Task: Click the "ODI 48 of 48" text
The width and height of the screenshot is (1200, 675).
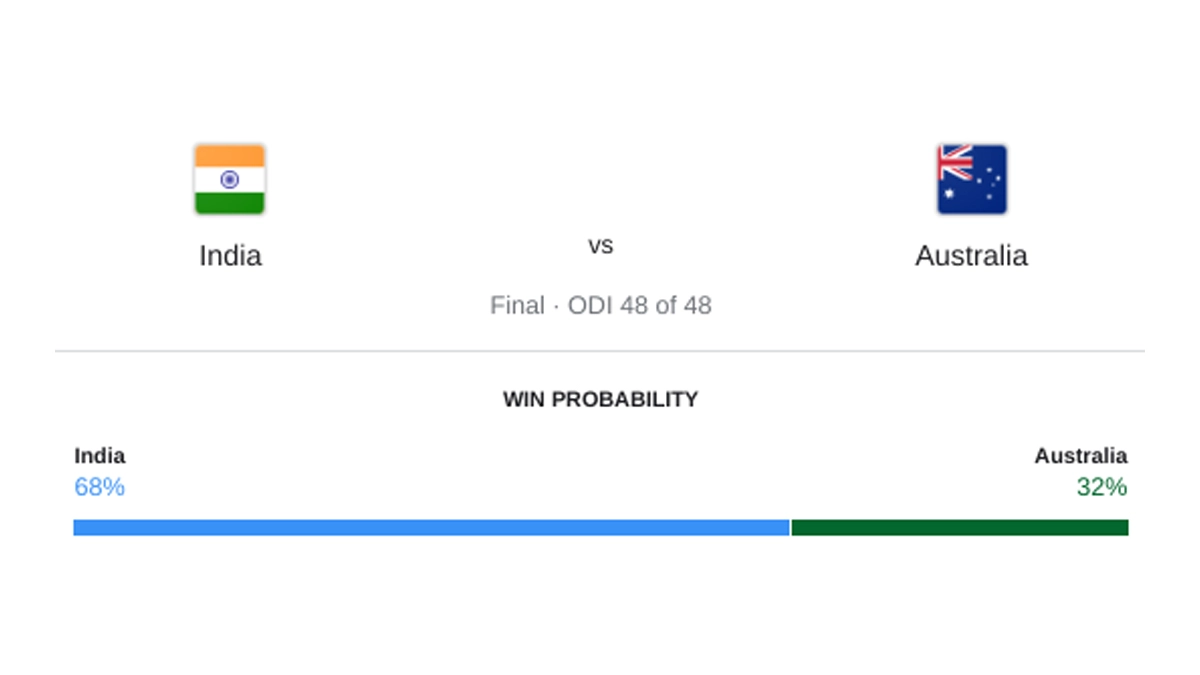Action: click(x=640, y=306)
